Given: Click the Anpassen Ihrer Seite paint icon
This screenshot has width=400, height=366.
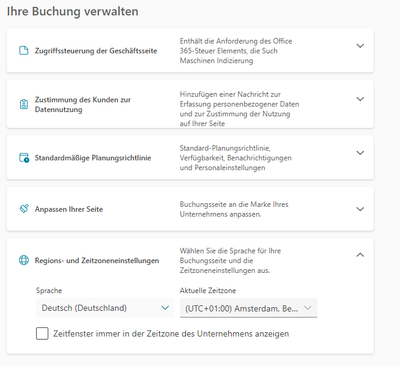Looking at the screenshot, I should point(24,209).
